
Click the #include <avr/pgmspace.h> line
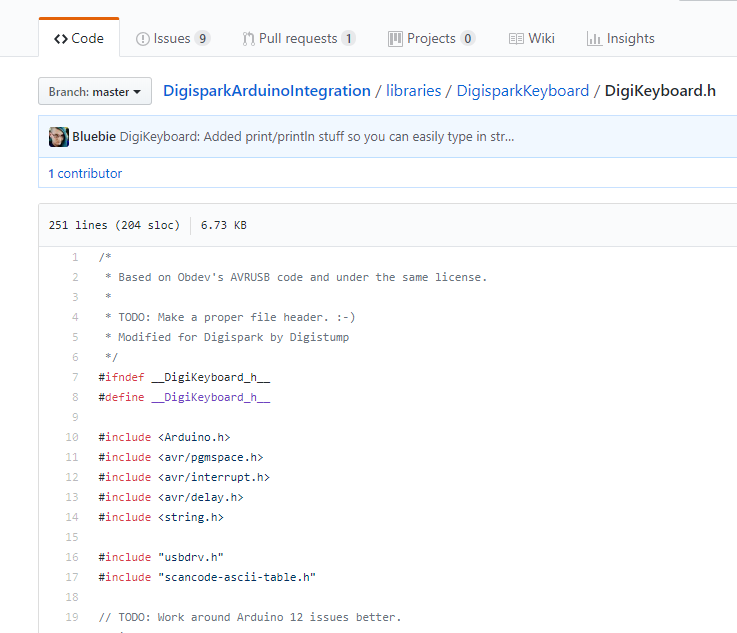pos(181,457)
